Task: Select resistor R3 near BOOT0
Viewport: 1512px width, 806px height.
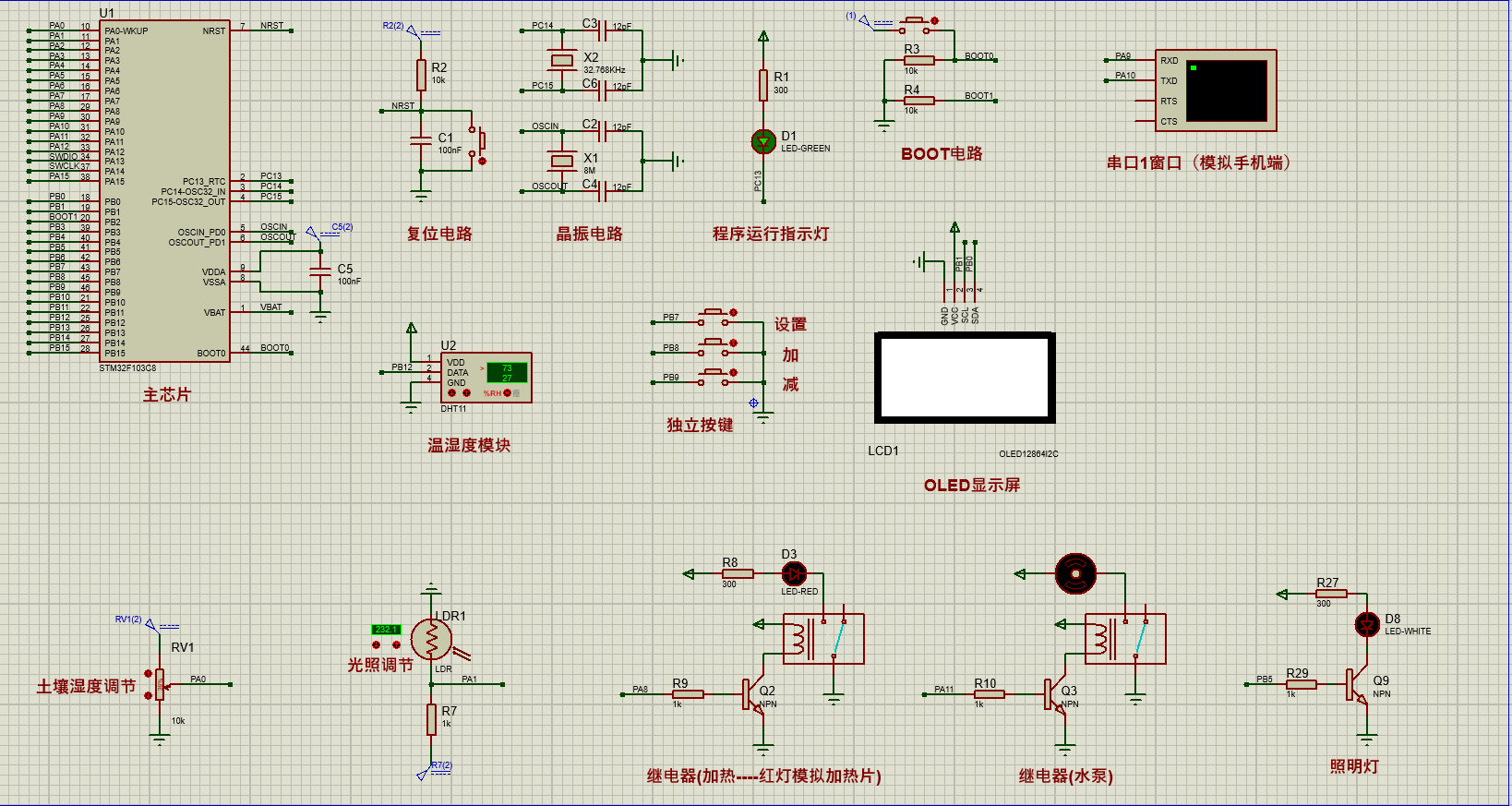Action: point(919,61)
